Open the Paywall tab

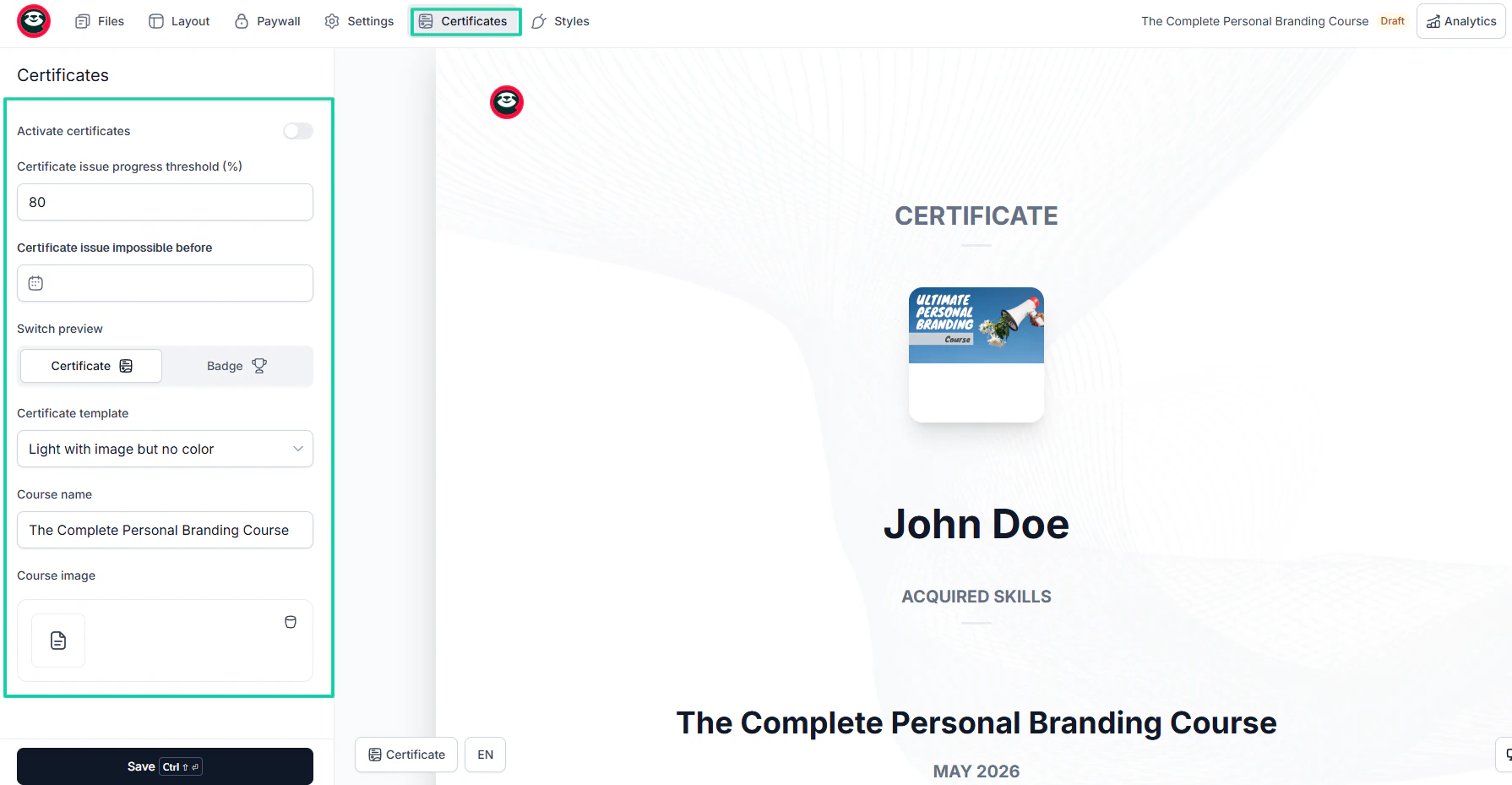(x=267, y=21)
